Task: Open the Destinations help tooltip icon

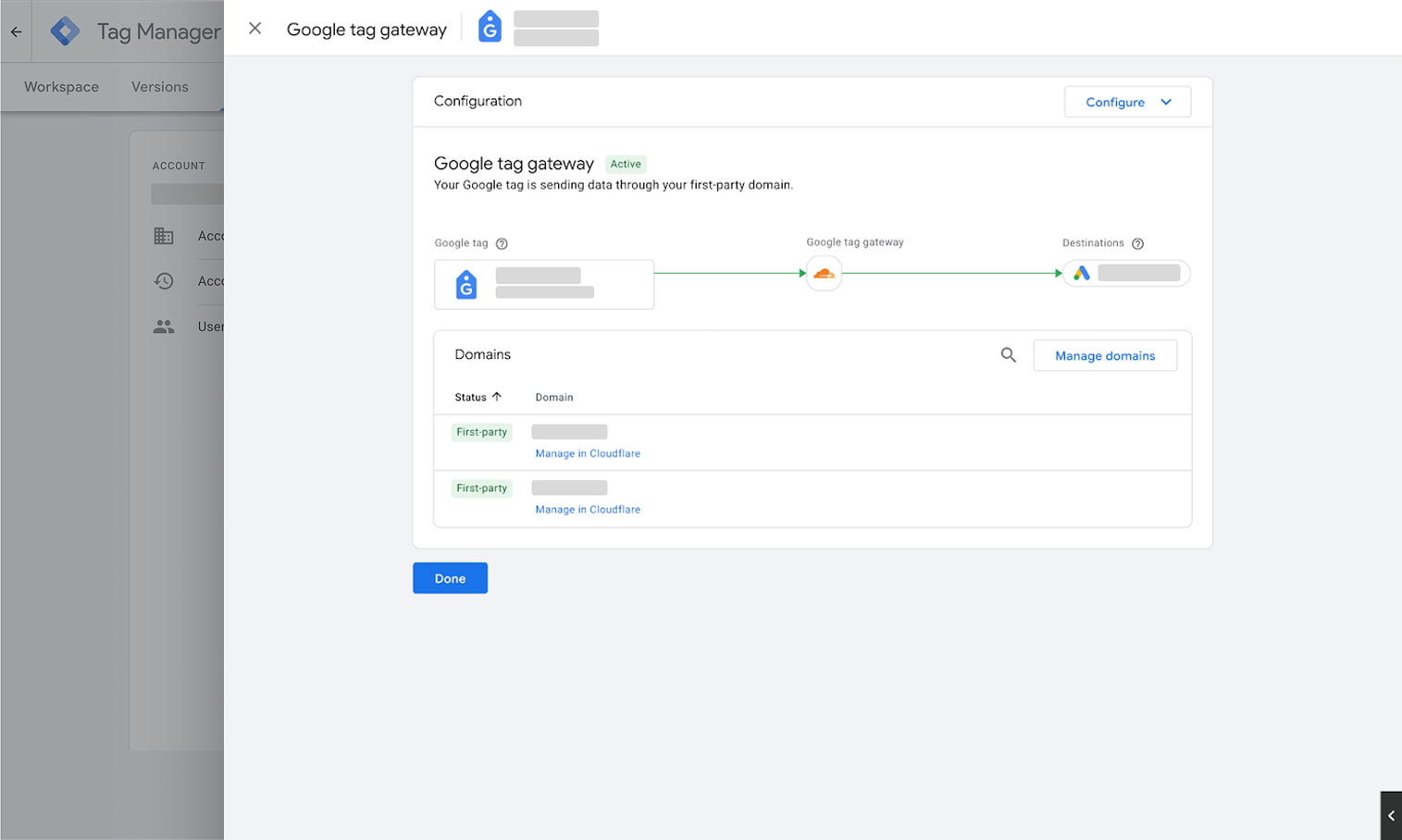Action: (x=1138, y=242)
